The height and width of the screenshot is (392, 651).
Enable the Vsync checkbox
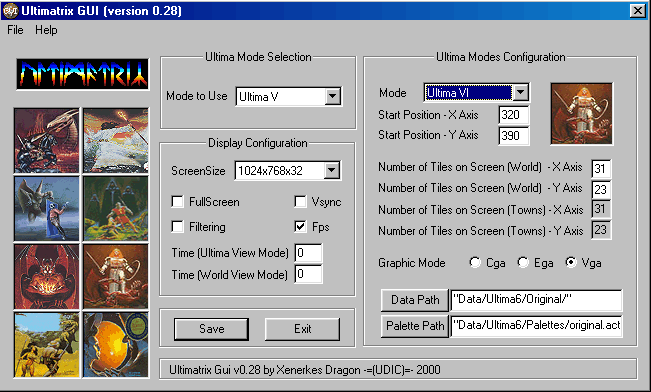pyautogui.click(x=300, y=202)
